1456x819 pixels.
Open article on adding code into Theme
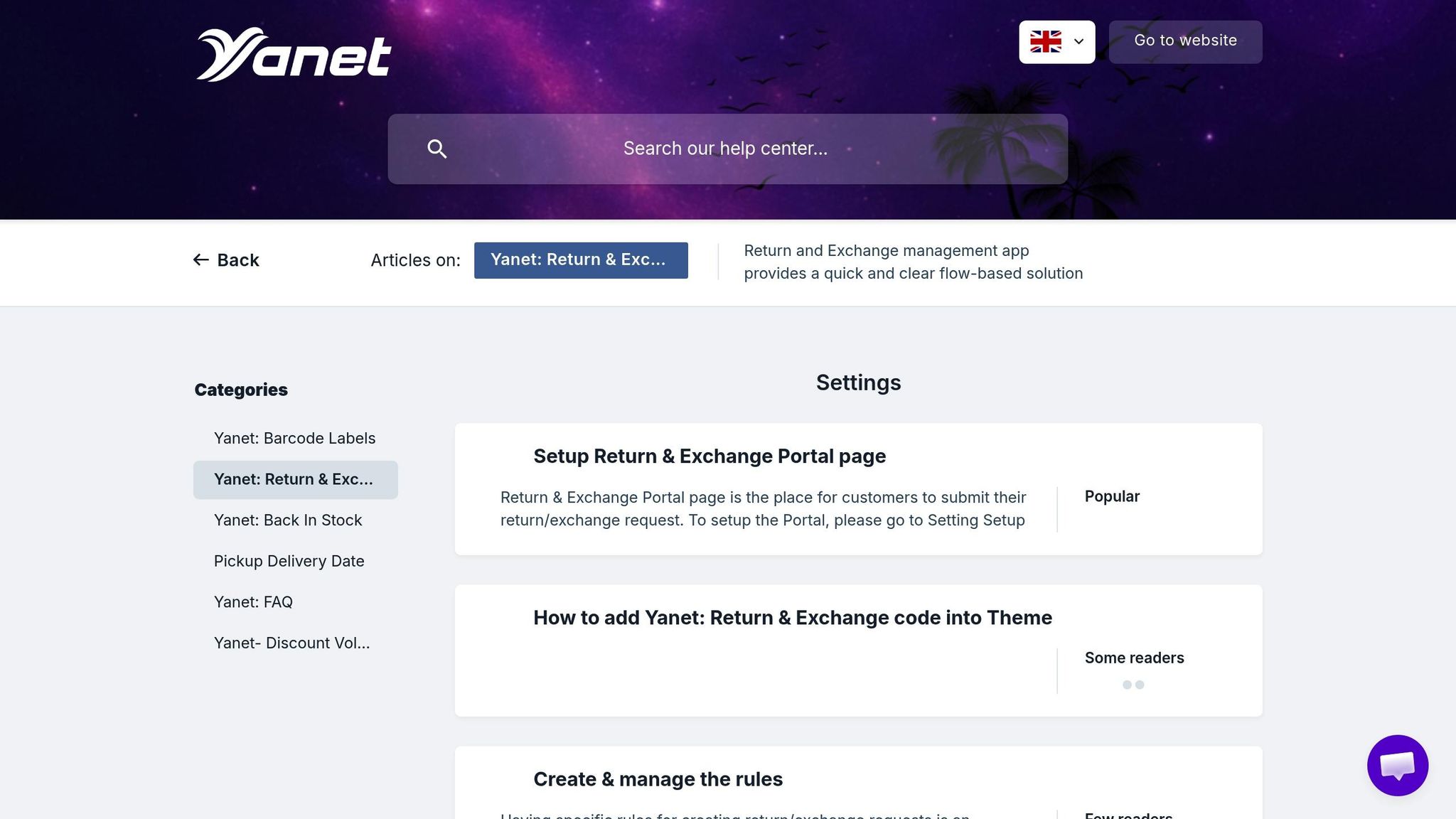click(792, 618)
